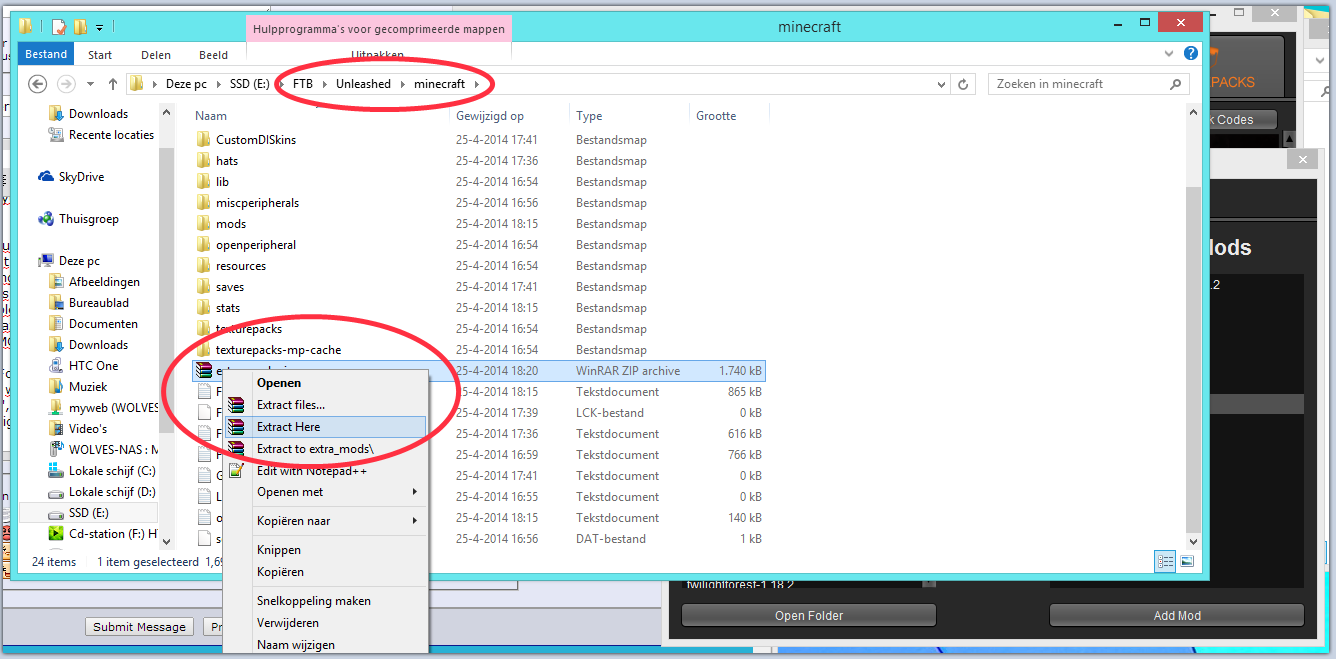Open the recent locations dropdown arrow
This screenshot has width=1336, height=659.
click(x=91, y=84)
